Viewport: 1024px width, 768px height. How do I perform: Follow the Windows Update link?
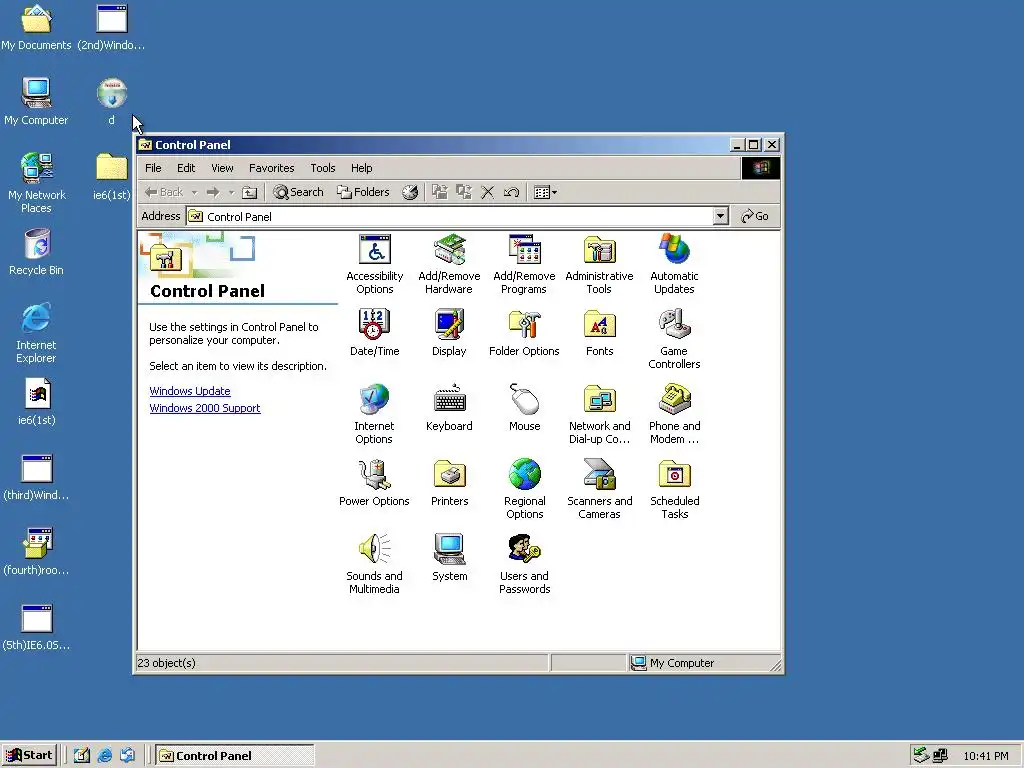click(190, 391)
